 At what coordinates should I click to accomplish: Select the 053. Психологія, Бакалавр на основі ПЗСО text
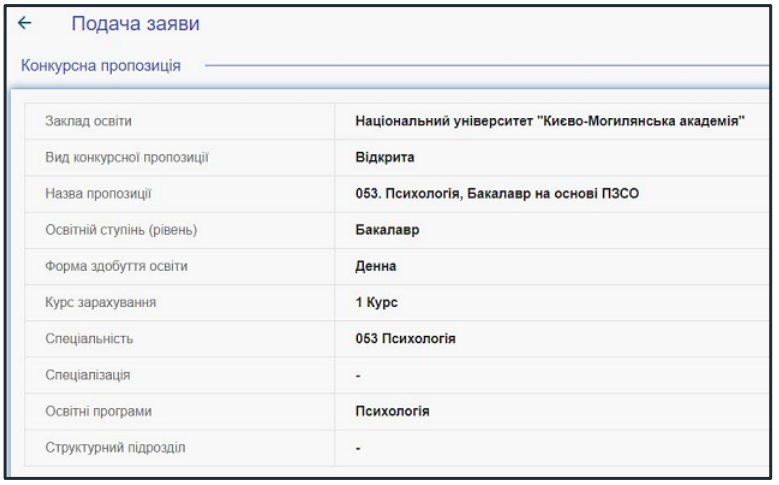pos(497,194)
